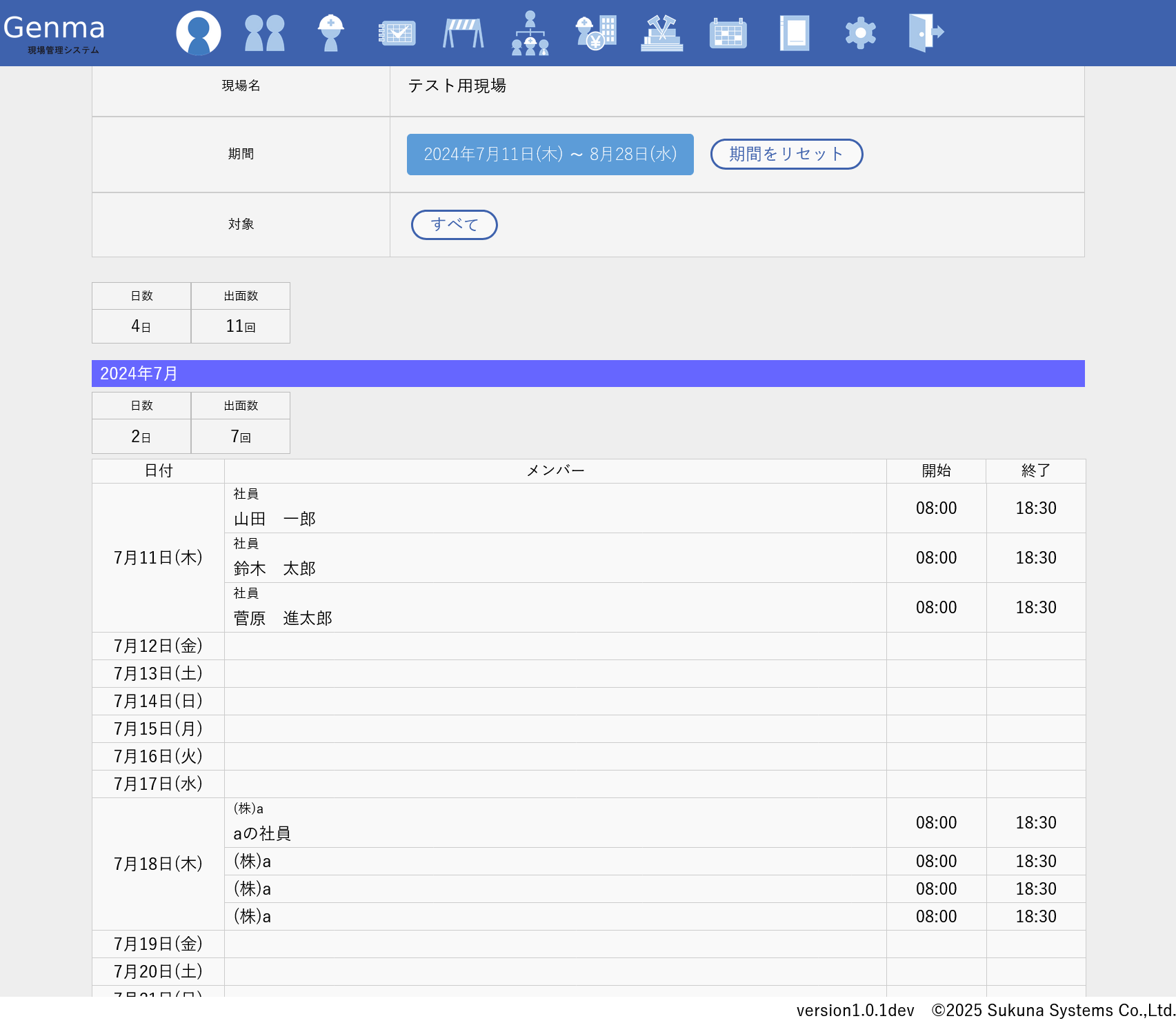
Task: Click the すべて target filter button
Action: point(454,225)
